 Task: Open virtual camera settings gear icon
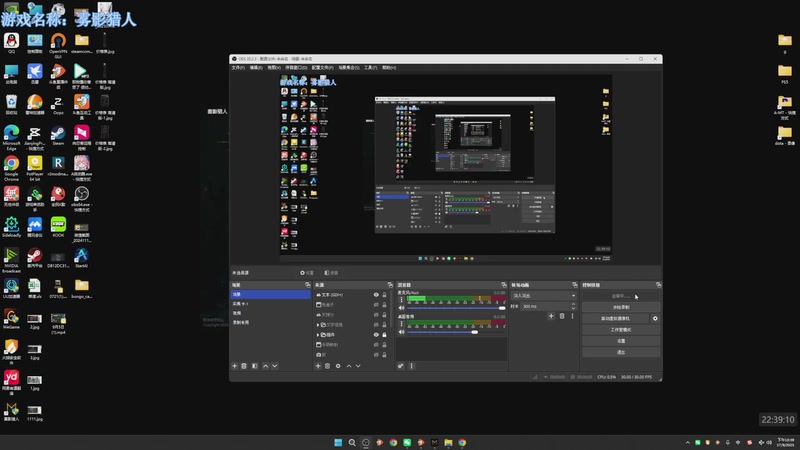pos(656,318)
